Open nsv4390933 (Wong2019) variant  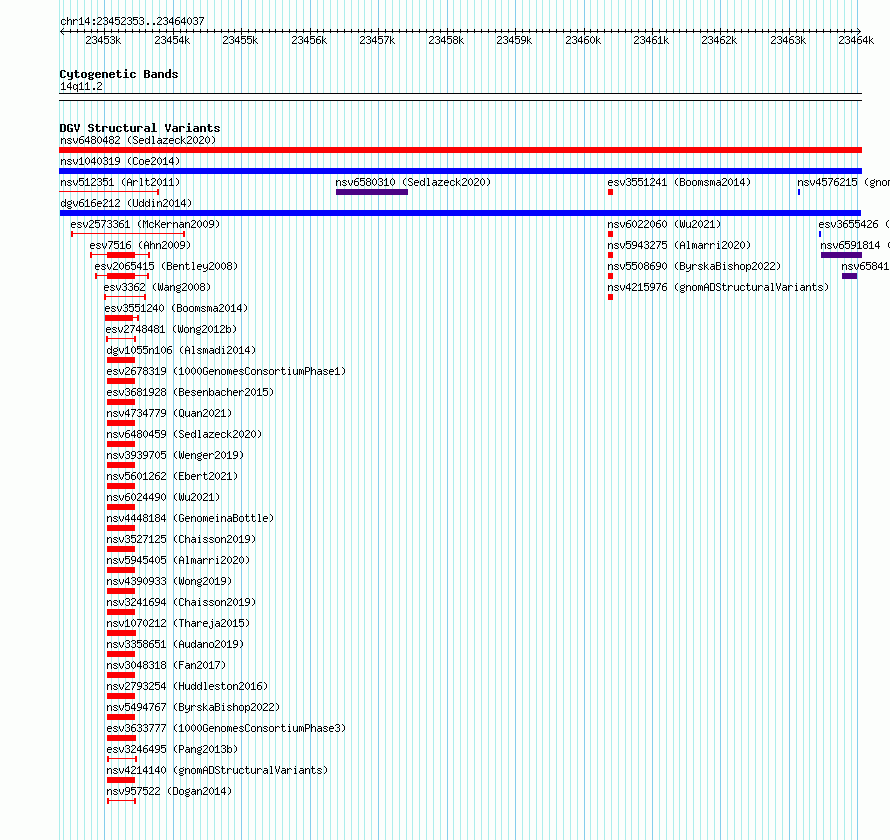tap(169, 581)
